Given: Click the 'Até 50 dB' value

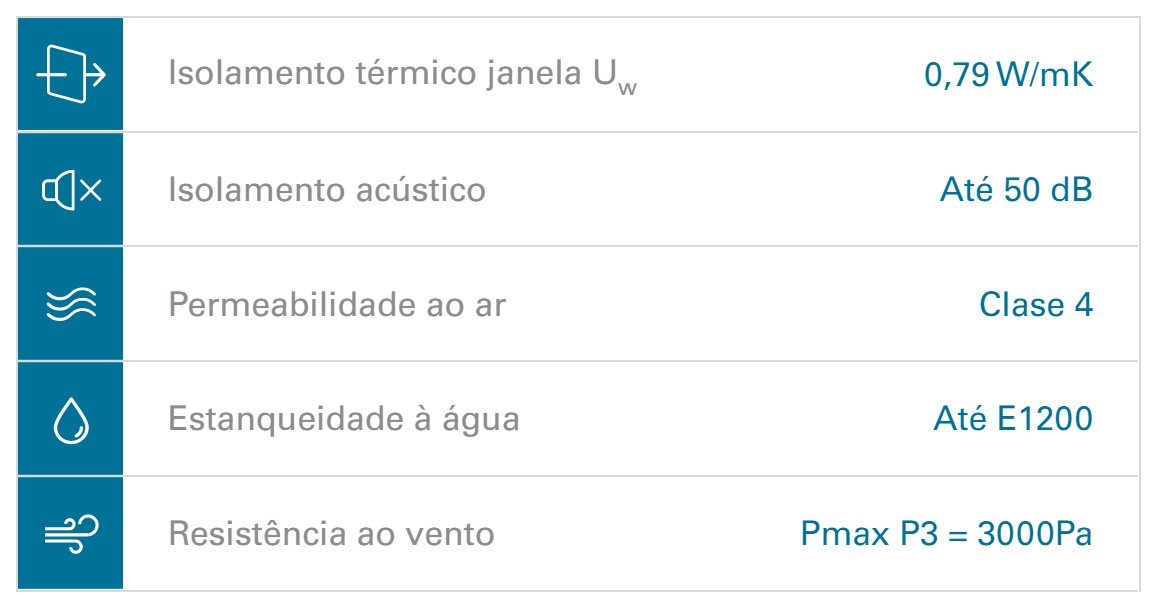Looking at the screenshot, I should pos(1016,189).
